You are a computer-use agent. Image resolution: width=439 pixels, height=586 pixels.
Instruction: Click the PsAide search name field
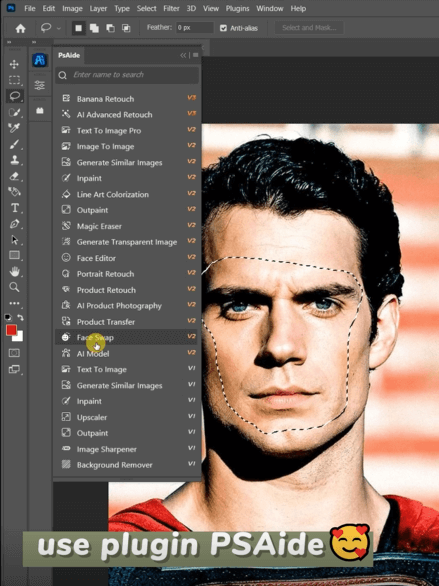click(x=127, y=75)
